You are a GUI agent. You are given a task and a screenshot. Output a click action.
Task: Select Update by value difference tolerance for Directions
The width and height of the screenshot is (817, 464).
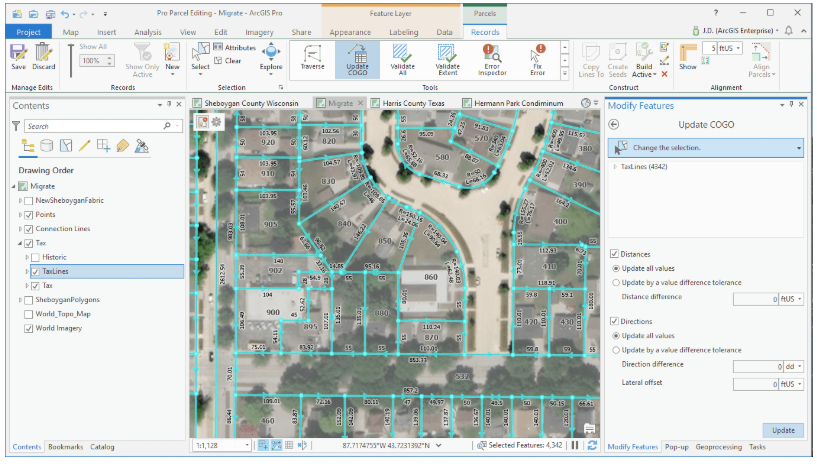coord(614,350)
